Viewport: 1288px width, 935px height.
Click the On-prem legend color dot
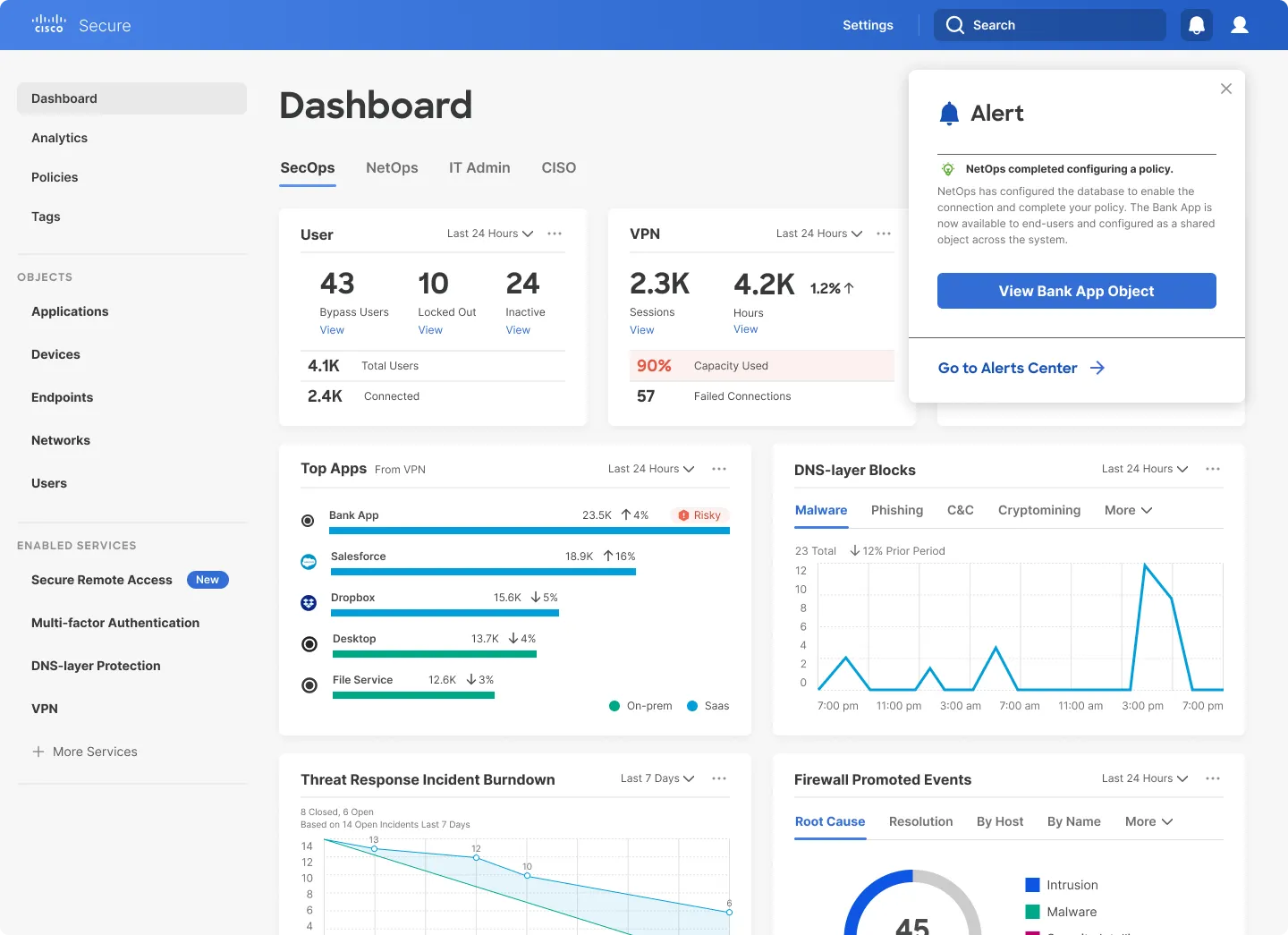pos(614,706)
